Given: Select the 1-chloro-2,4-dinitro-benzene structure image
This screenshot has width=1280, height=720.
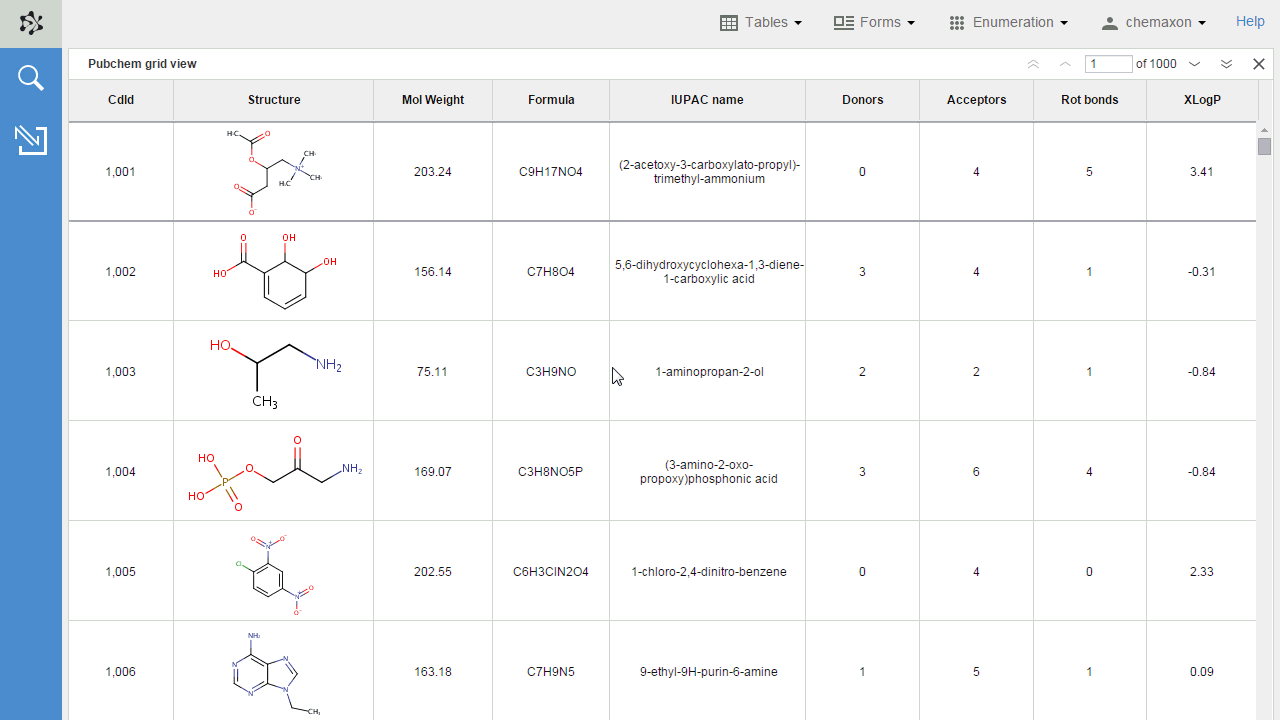Looking at the screenshot, I should tap(273, 571).
